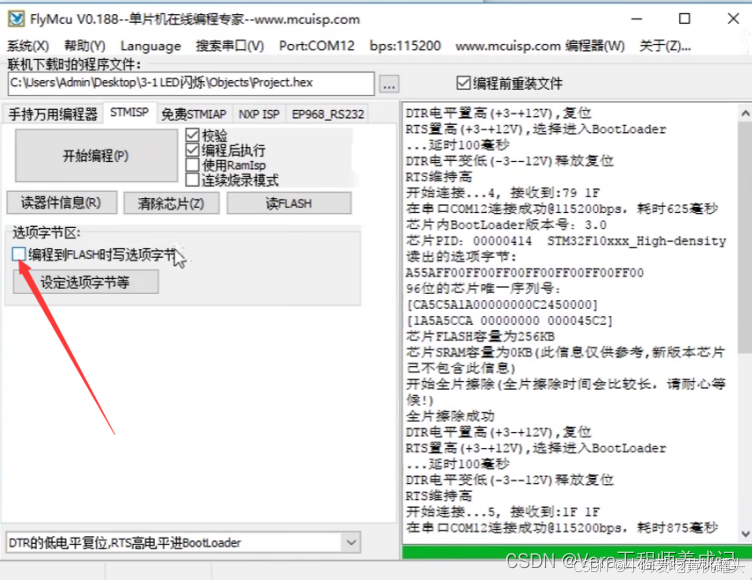Open the www.mcuisp.com 编程器(W) menu
The height and width of the screenshot is (580, 752).
(x=540, y=46)
